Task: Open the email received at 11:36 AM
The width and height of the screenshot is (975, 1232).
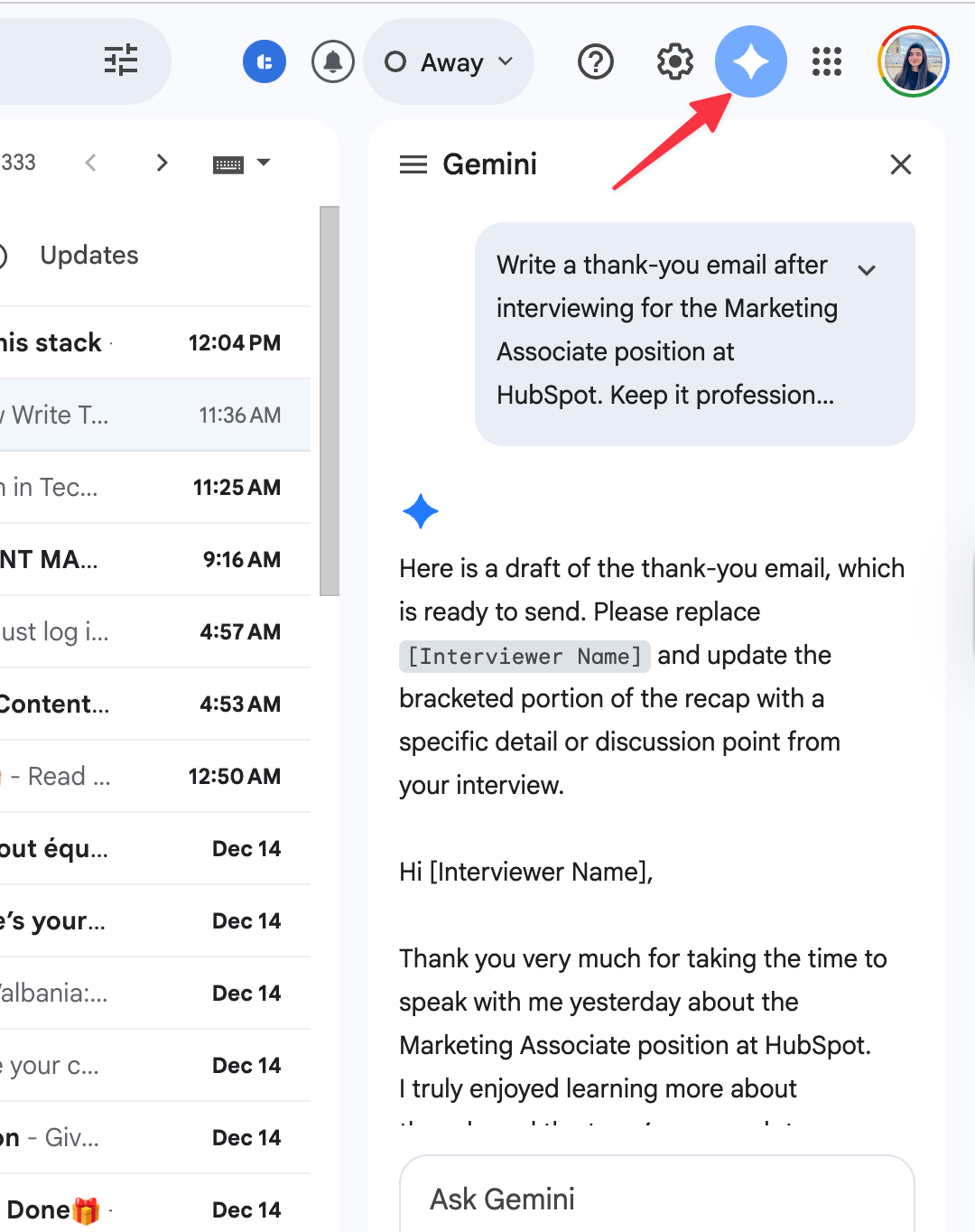Action: point(135,415)
